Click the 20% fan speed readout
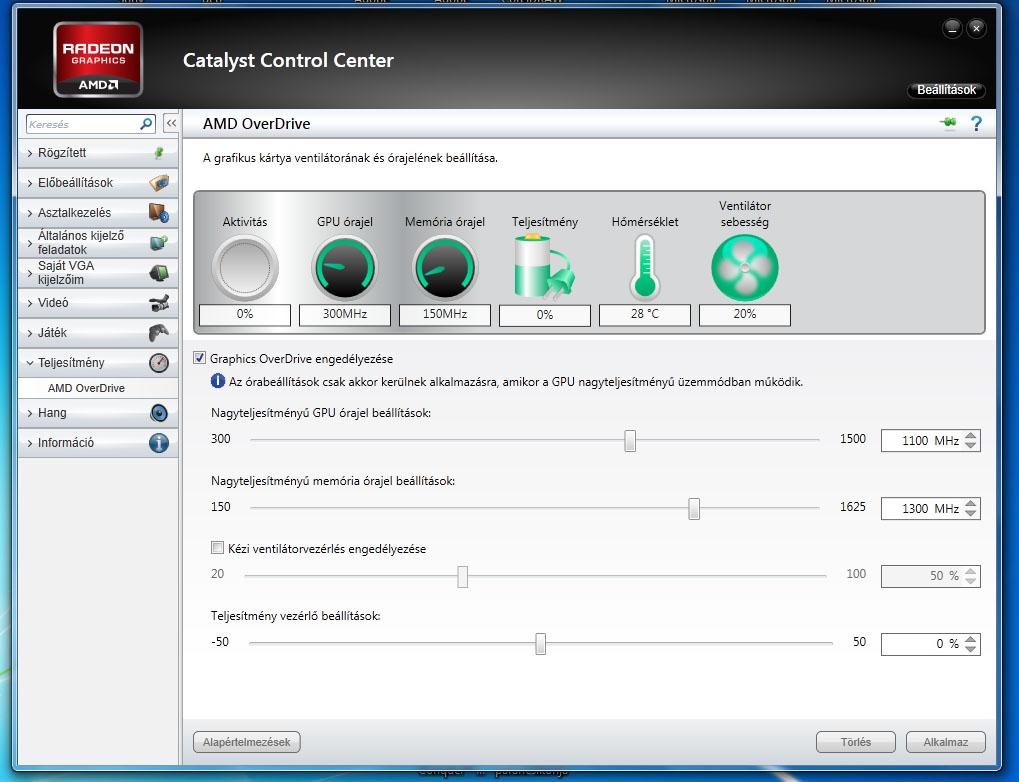The image size is (1019, 782). pyautogui.click(x=745, y=315)
